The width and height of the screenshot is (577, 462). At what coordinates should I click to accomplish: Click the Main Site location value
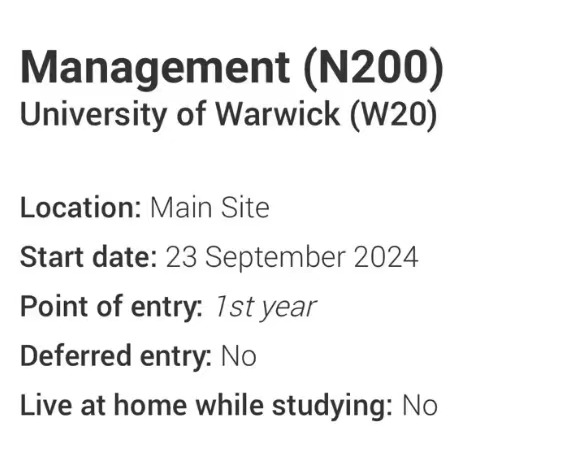coord(210,208)
